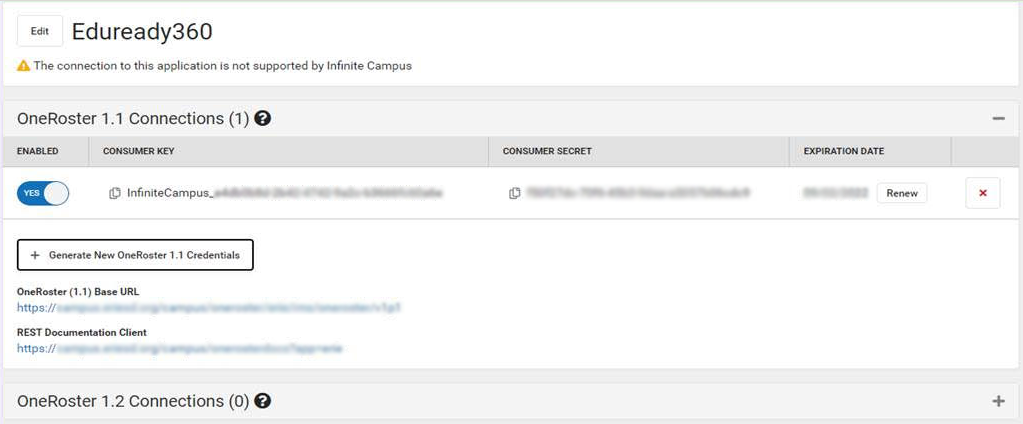Open help for OneRoster 1.1 Connections
This screenshot has height=424, width=1023.
[x=263, y=119]
